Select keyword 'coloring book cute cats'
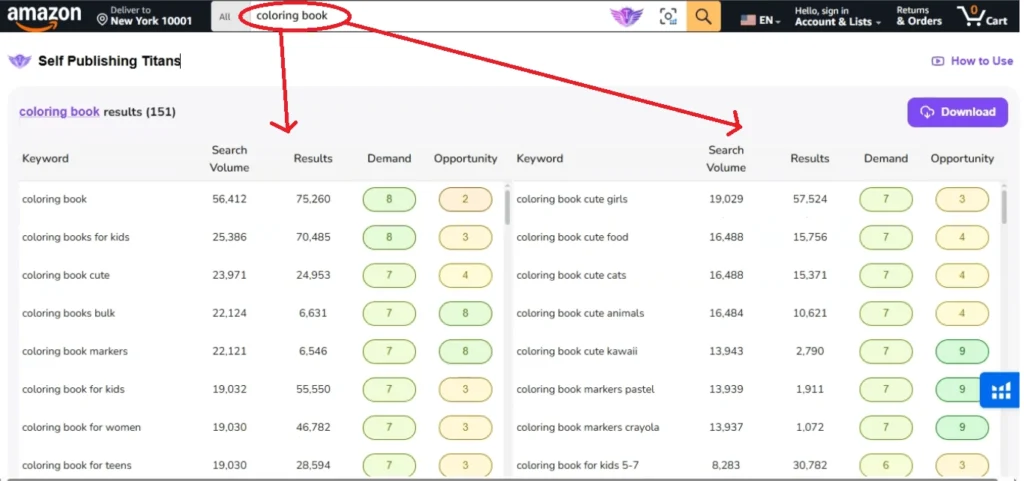 (x=571, y=275)
